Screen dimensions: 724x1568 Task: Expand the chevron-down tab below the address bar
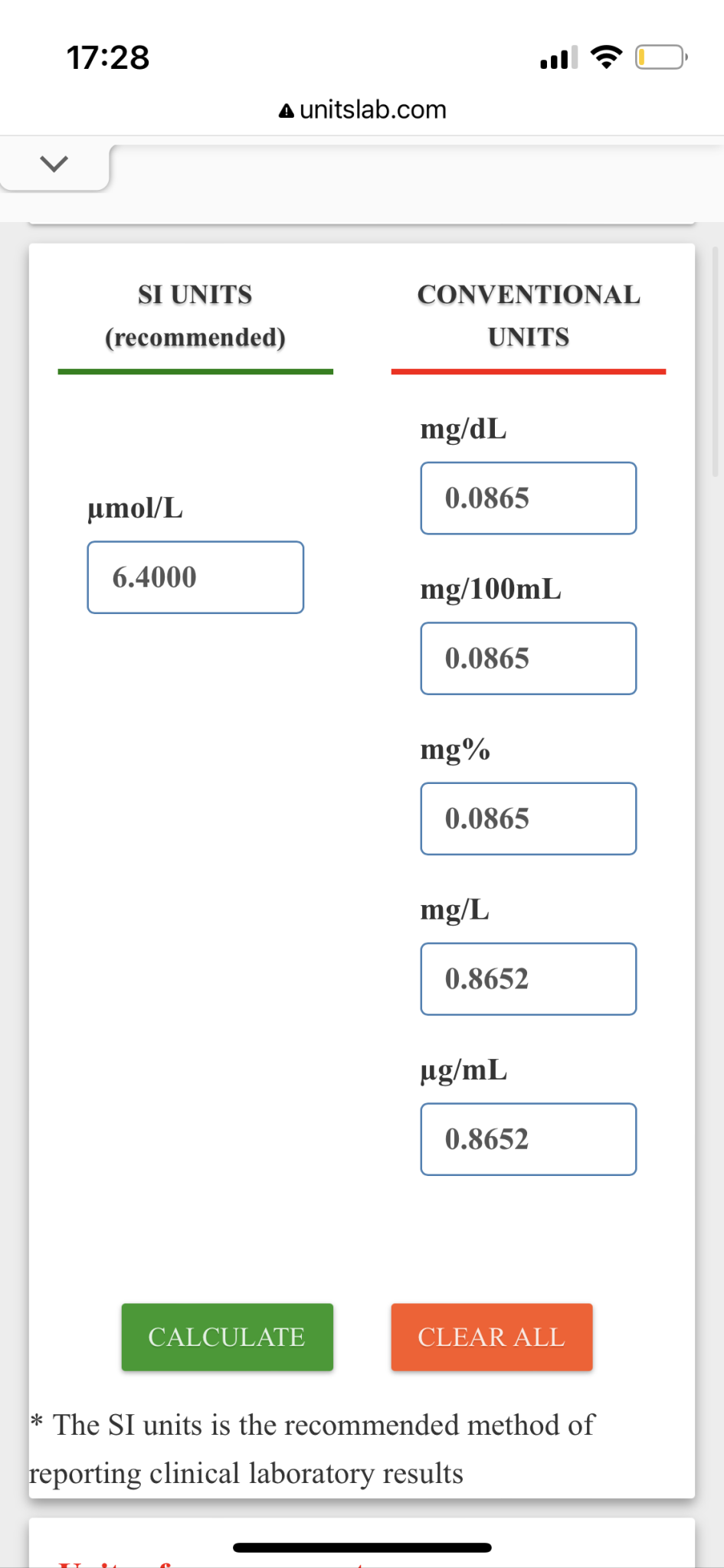click(54, 163)
